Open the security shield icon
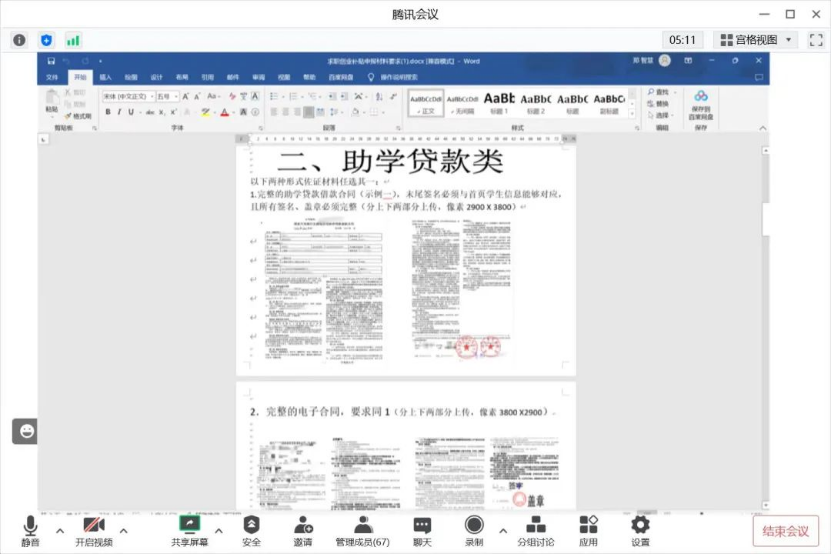Image resolution: width=831 pixels, height=554 pixels. tap(46, 40)
